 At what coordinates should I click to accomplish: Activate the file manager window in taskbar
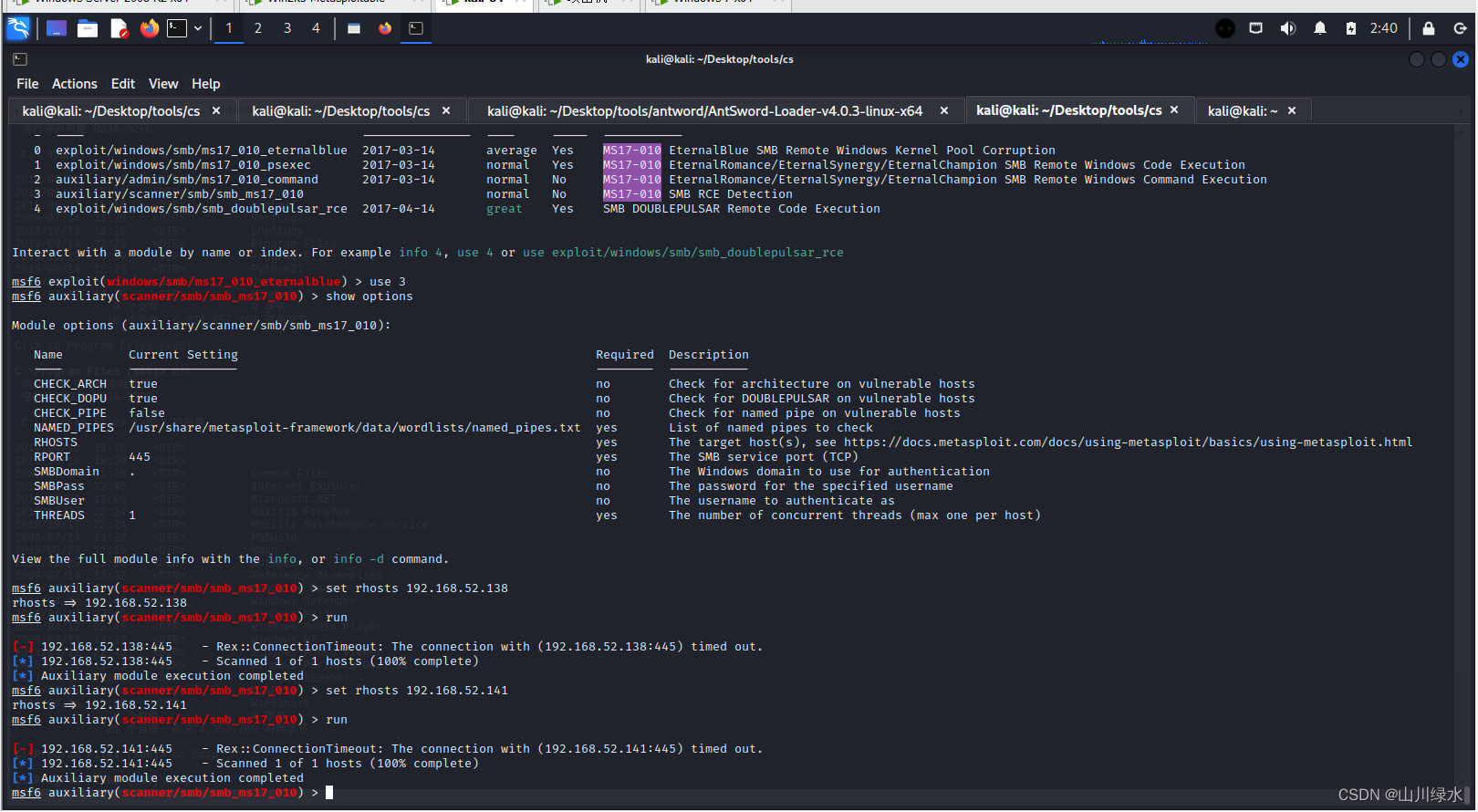[x=354, y=28]
